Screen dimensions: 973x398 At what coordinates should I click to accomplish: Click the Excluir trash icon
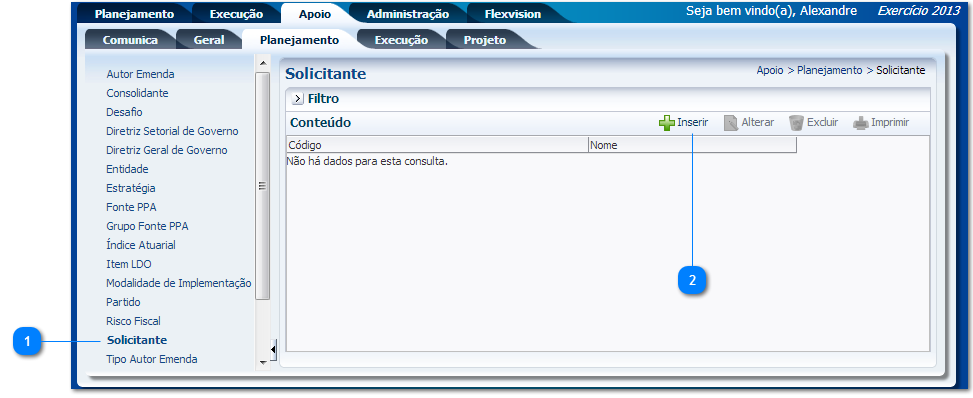click(796, 123)
